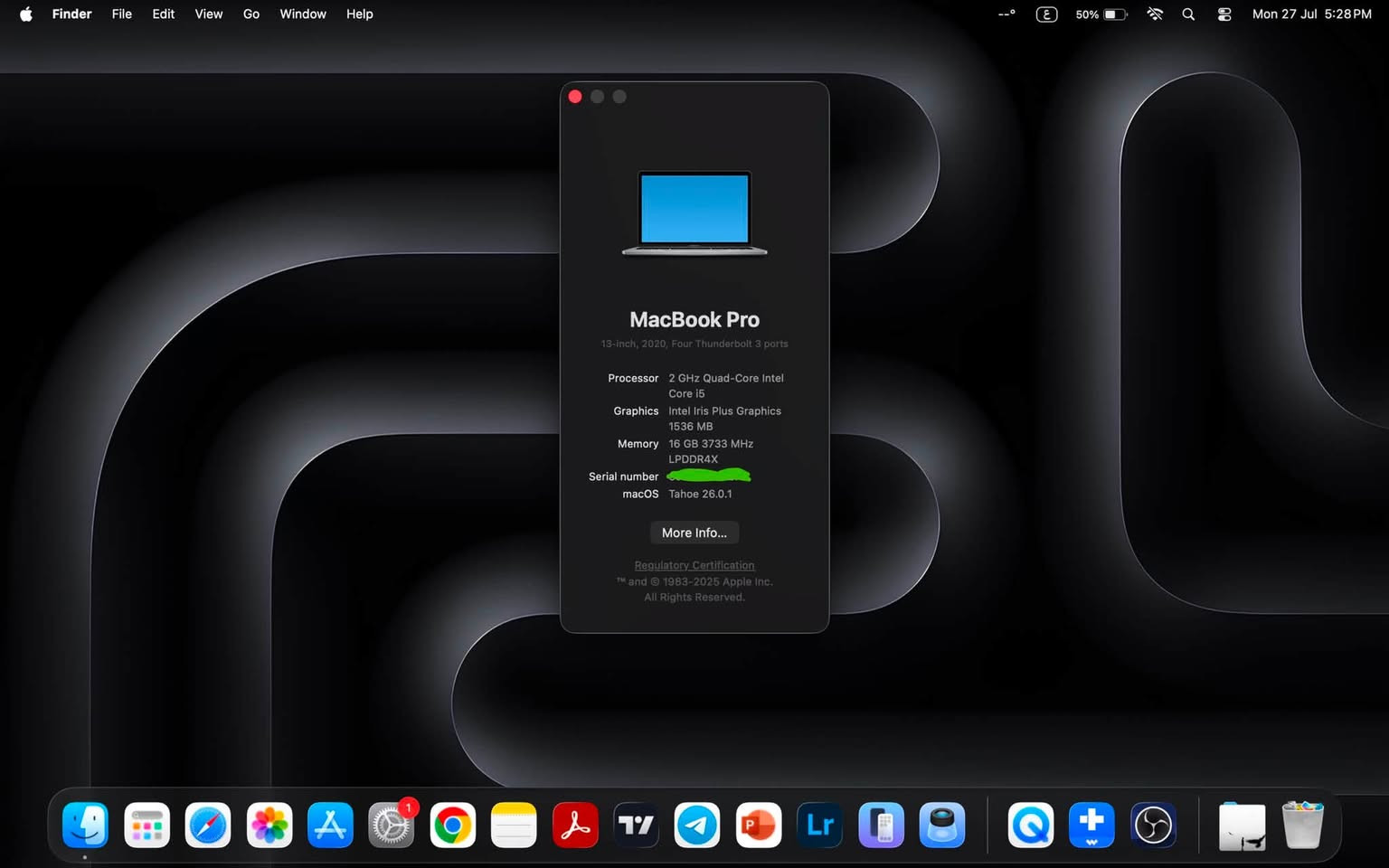Open the Edit menu
Image resolution: width=1389 pixels, height=868 pixels.
point(164,14)
